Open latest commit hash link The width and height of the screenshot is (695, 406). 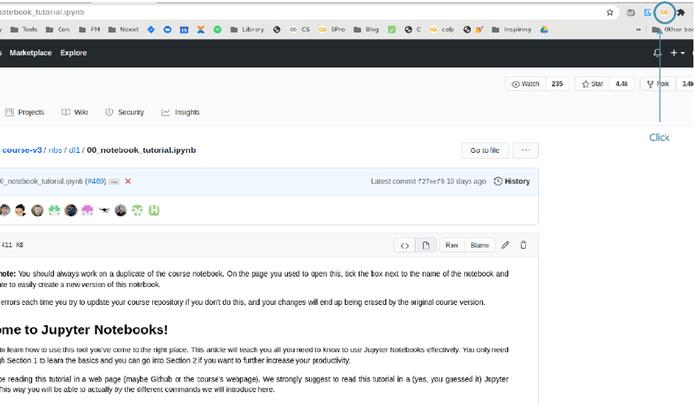point(431,181)
